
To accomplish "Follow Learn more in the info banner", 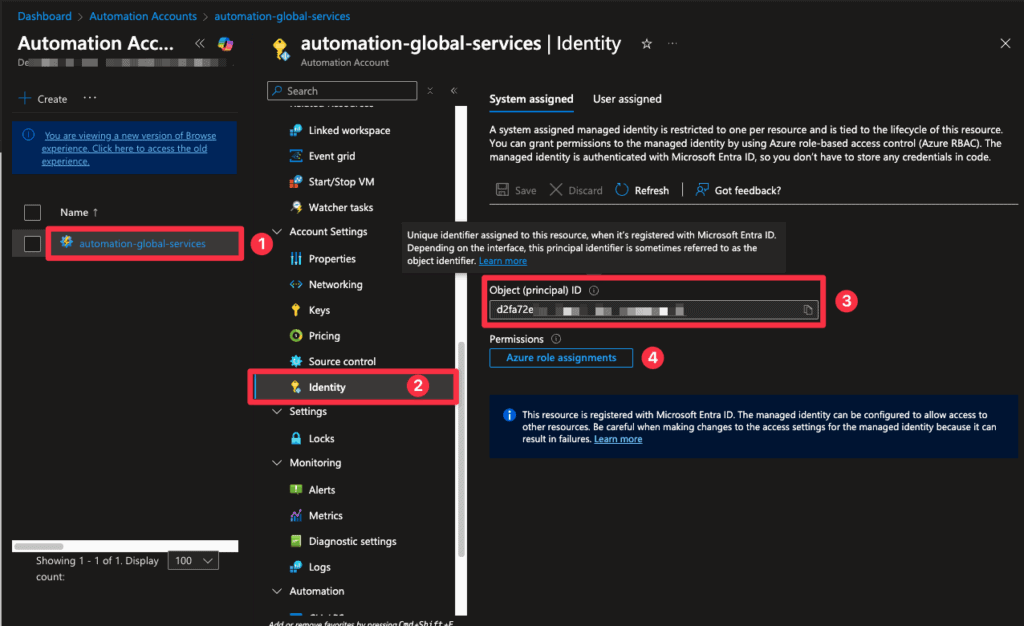I will coord(618,439).
